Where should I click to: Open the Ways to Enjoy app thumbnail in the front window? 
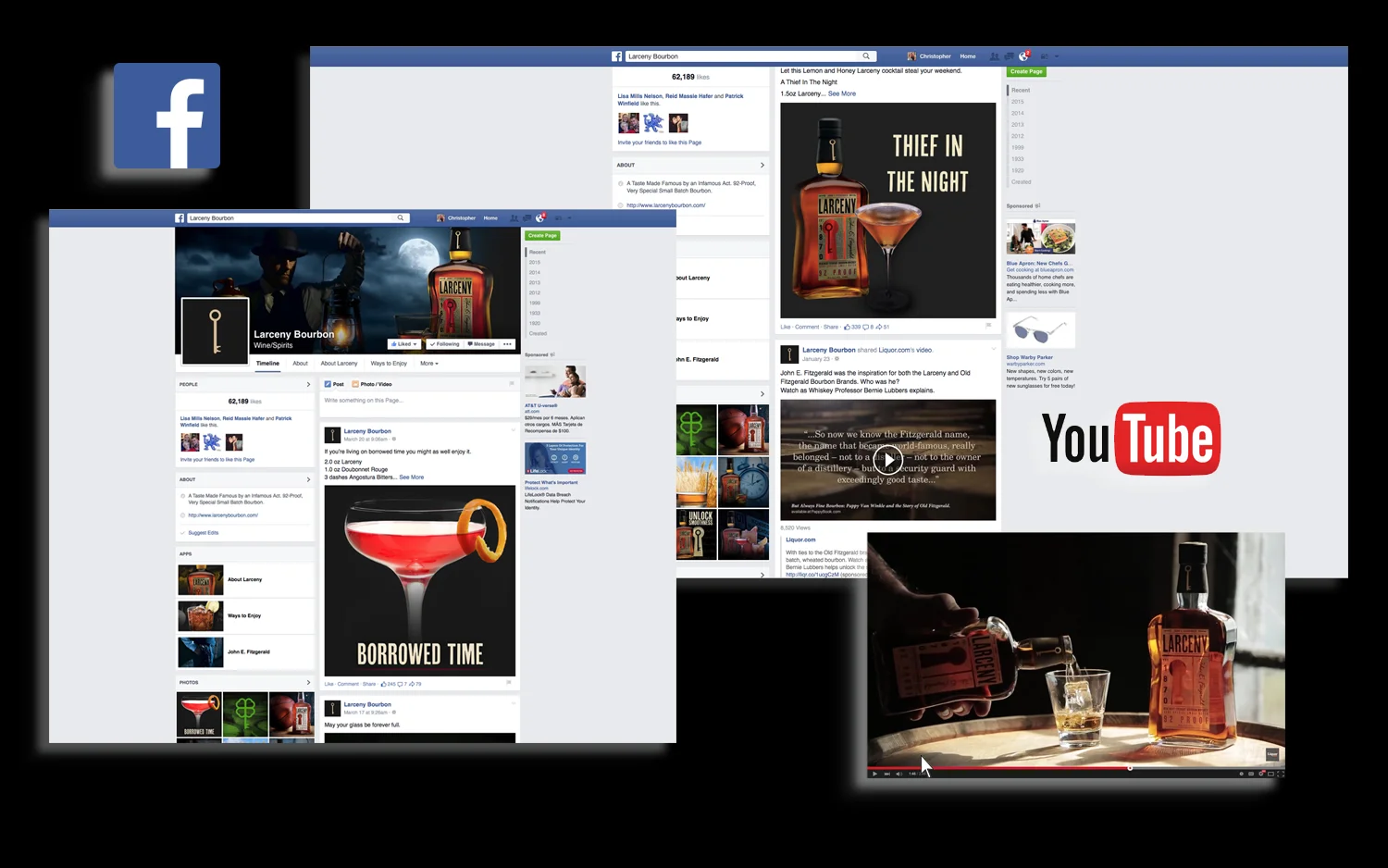[201, 615]
